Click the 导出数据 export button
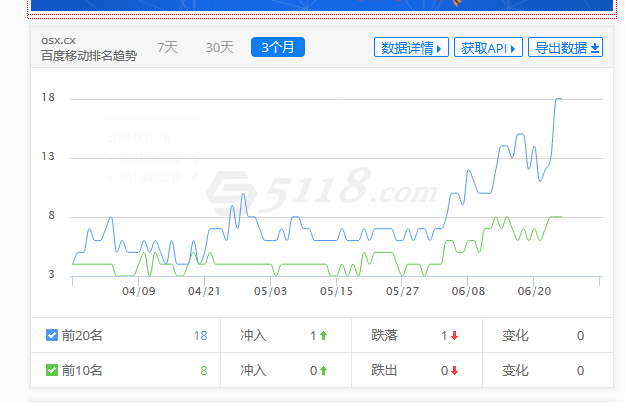Screen dimensions: 625x402 pyautogui.click(x=565, y=47)
